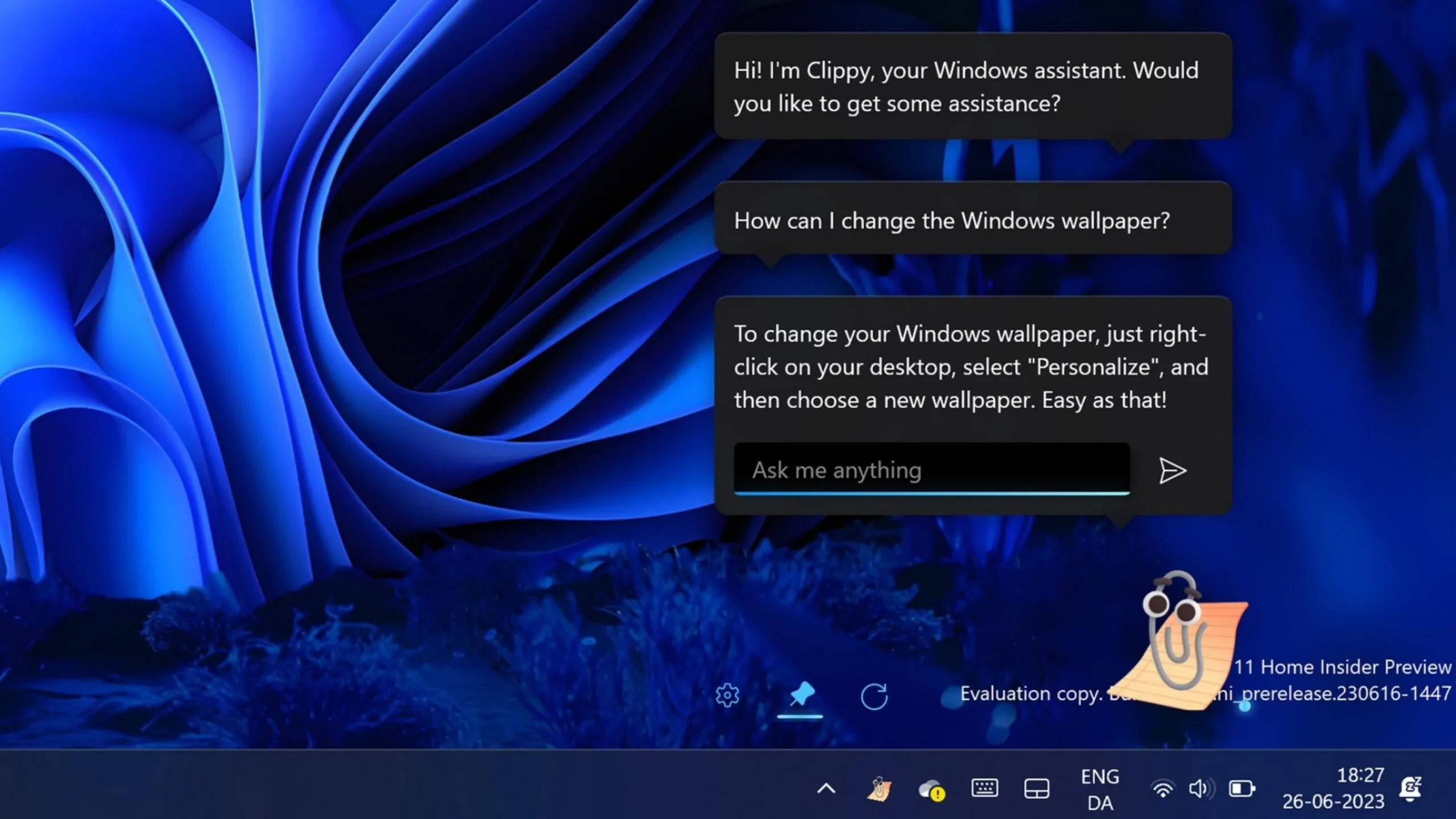The image size is (1456, 819).
Task: Click the ENG/DA language toggle
Action: [x=1099, y=789]
